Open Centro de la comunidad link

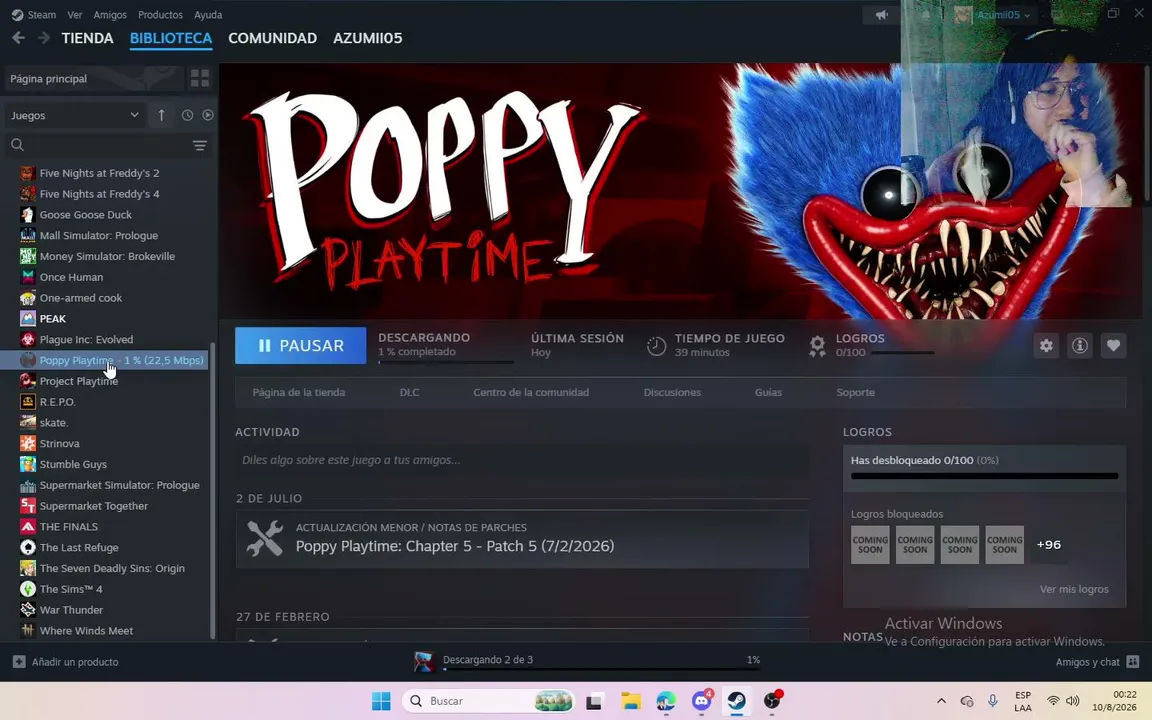531,392
